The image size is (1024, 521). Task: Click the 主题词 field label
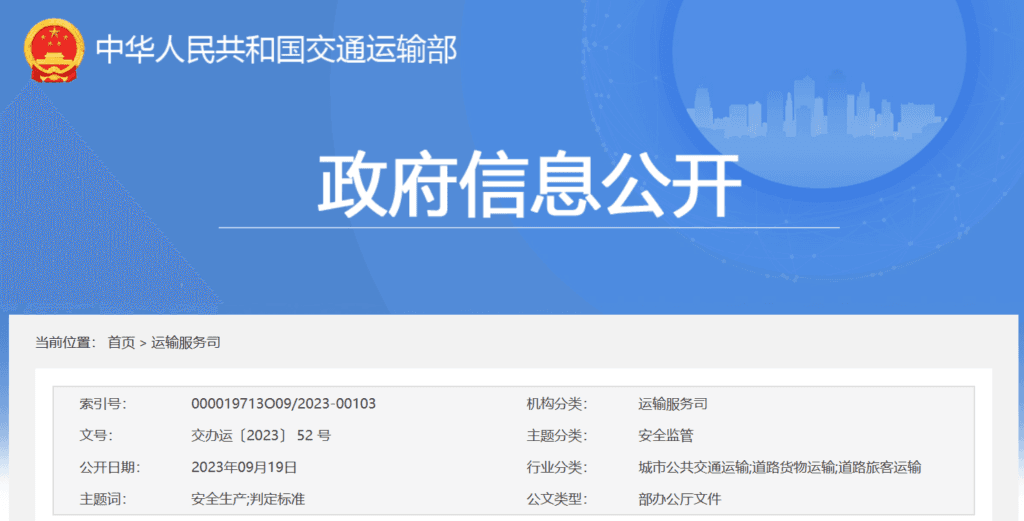pyautogui.click(x=103, y=499)
